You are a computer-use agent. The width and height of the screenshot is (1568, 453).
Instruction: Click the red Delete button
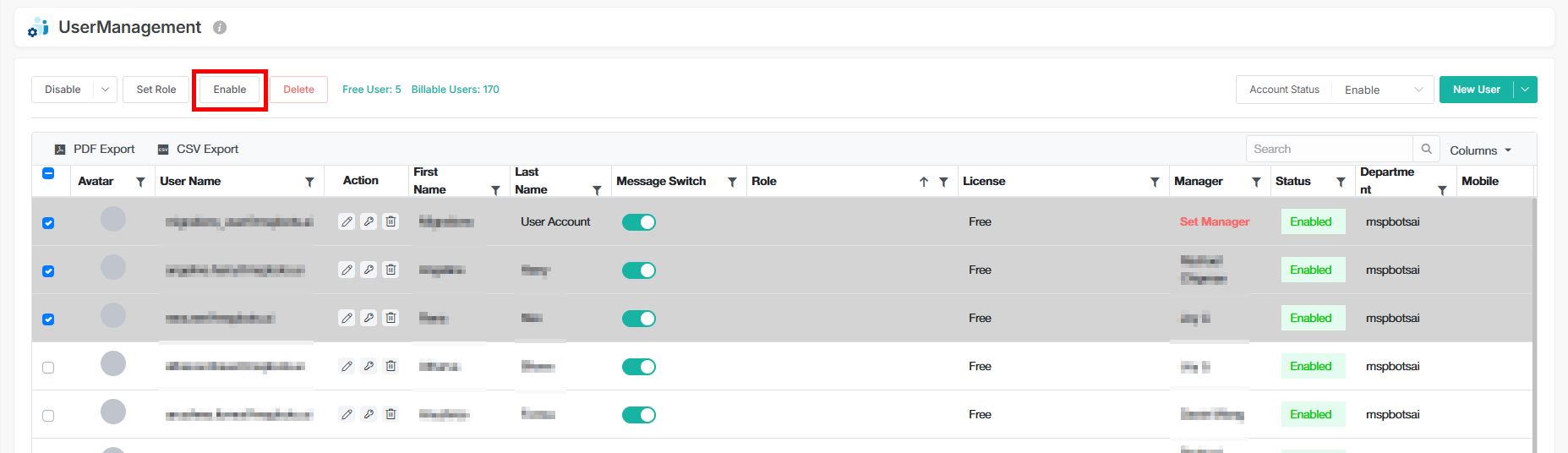pos(298,90)
